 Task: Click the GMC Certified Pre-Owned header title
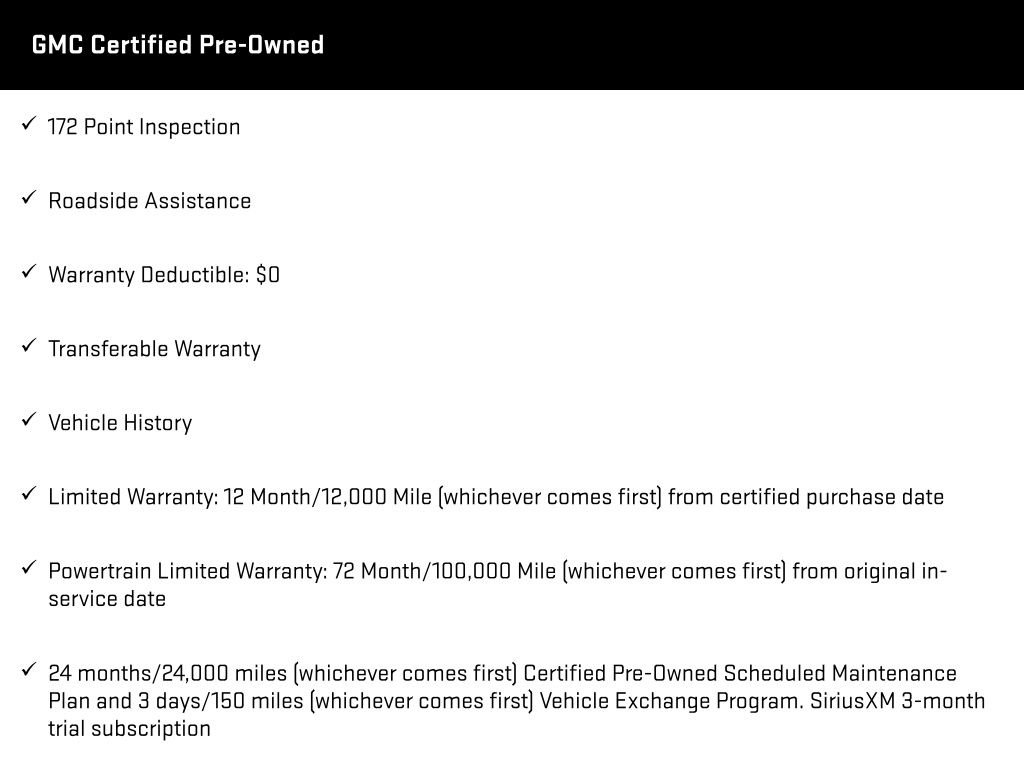pos(178,45)
